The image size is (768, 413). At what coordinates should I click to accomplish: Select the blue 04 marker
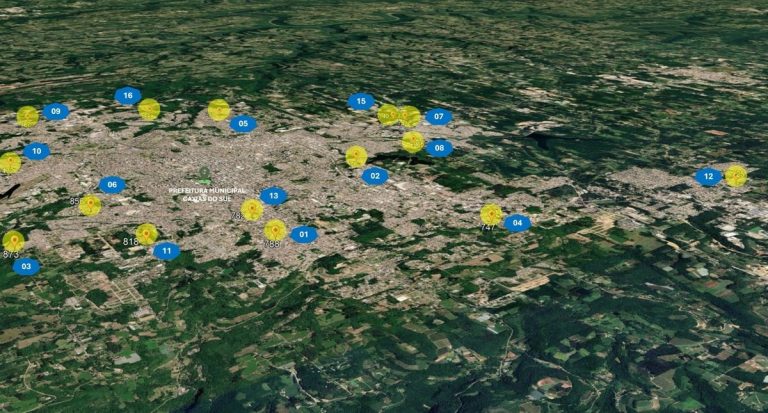(516, 223)
